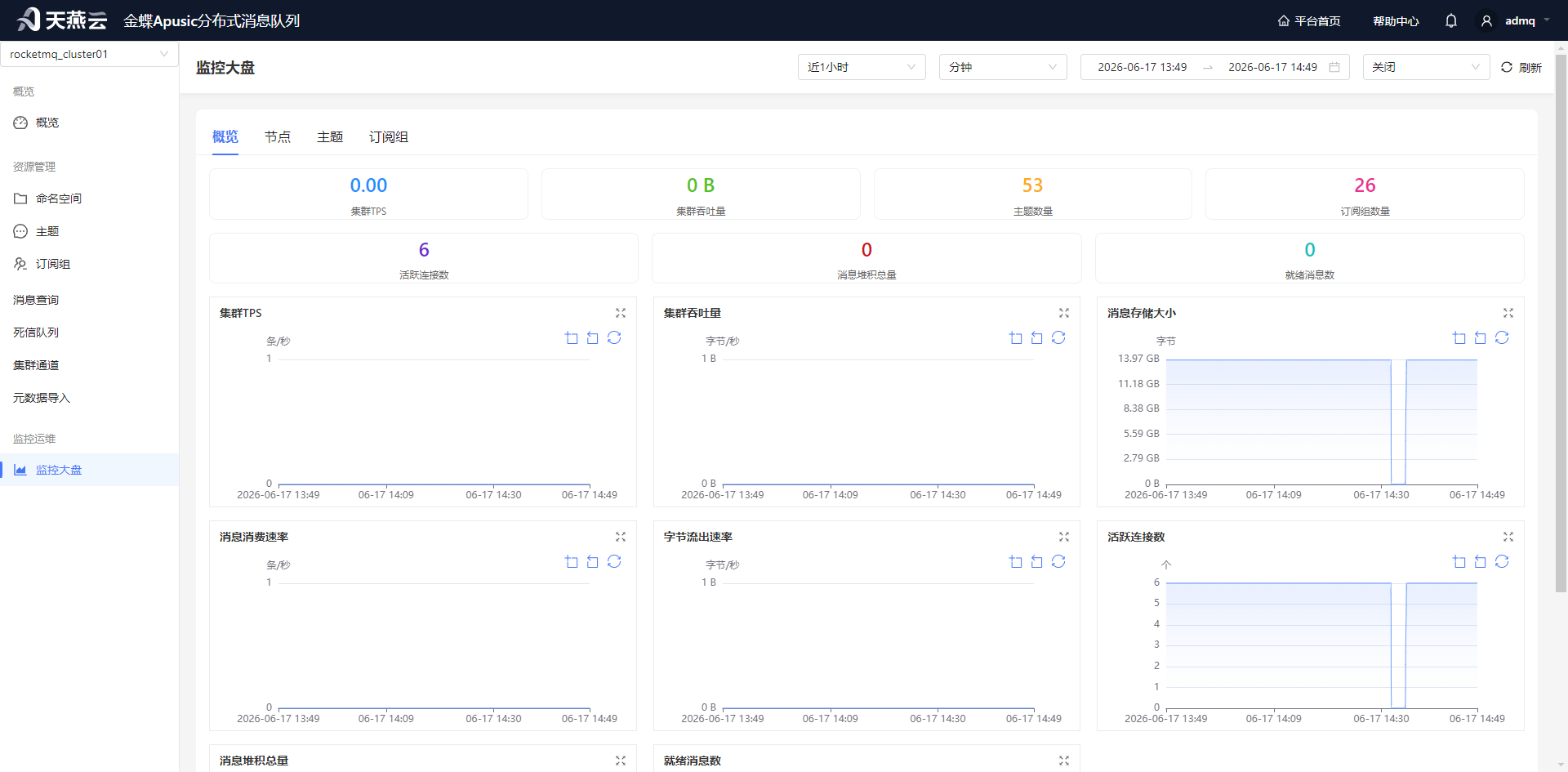The height and width of the screenshot is (772, 1568).
Task: Switch to the 订阅组 tab
Action: (x=389, y=137)
